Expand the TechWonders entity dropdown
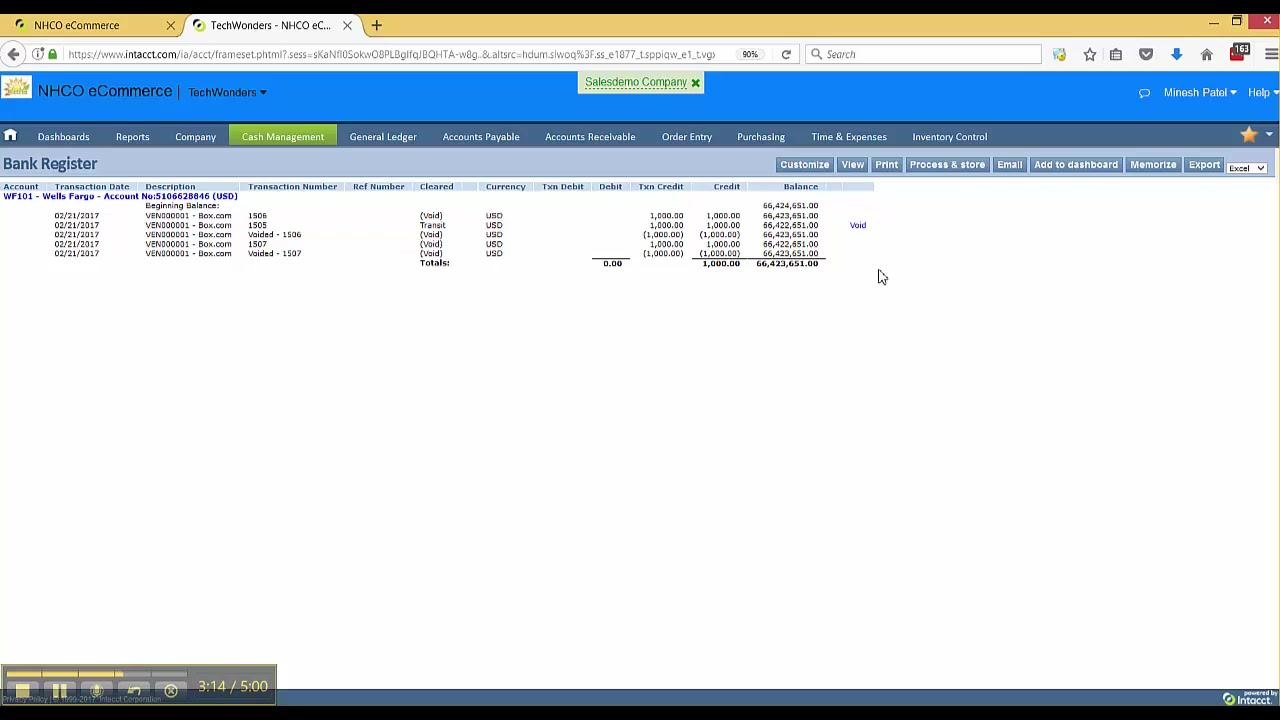The width and height of the screenshot is (1280, 720). (x=227, y=93)
